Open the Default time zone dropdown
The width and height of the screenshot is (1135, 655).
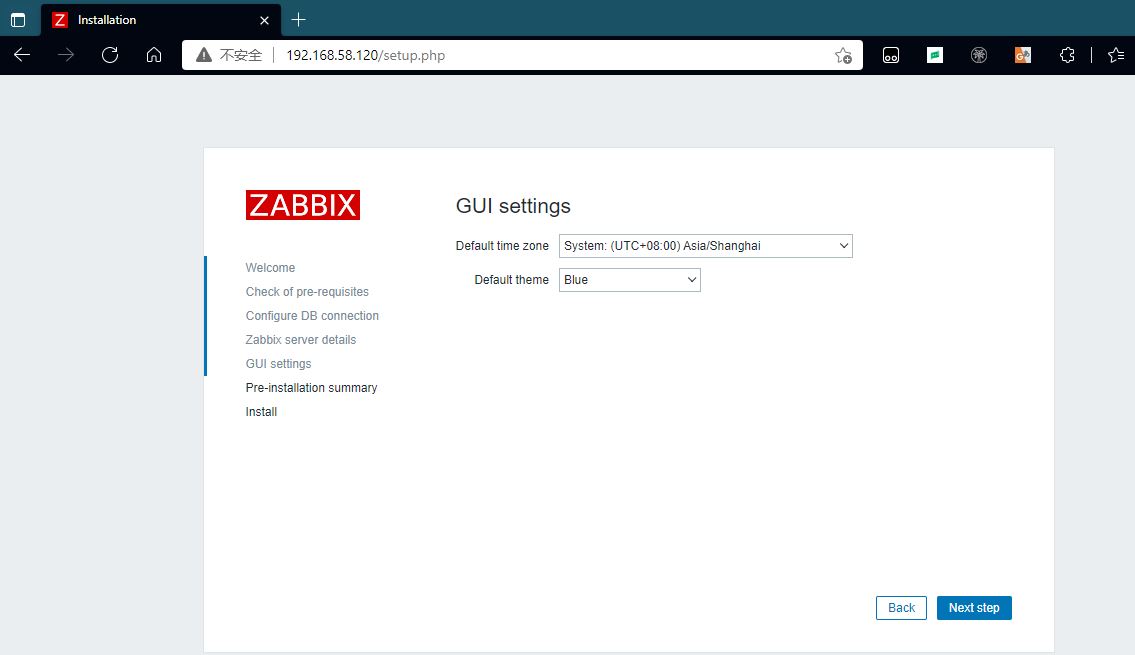pos(706,246)
